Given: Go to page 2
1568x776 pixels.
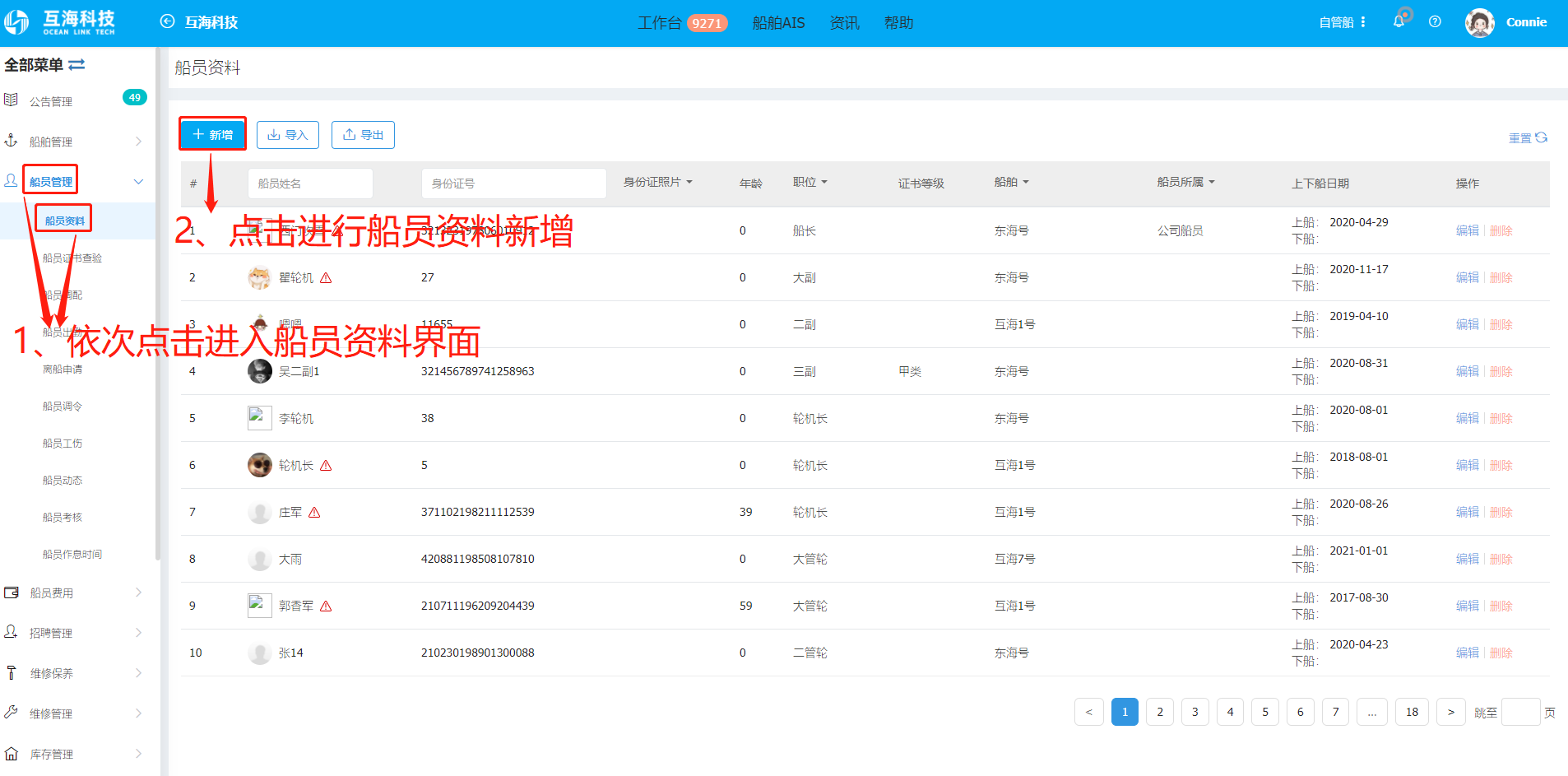Looking at the screenshot, I should pos(1160,712).
